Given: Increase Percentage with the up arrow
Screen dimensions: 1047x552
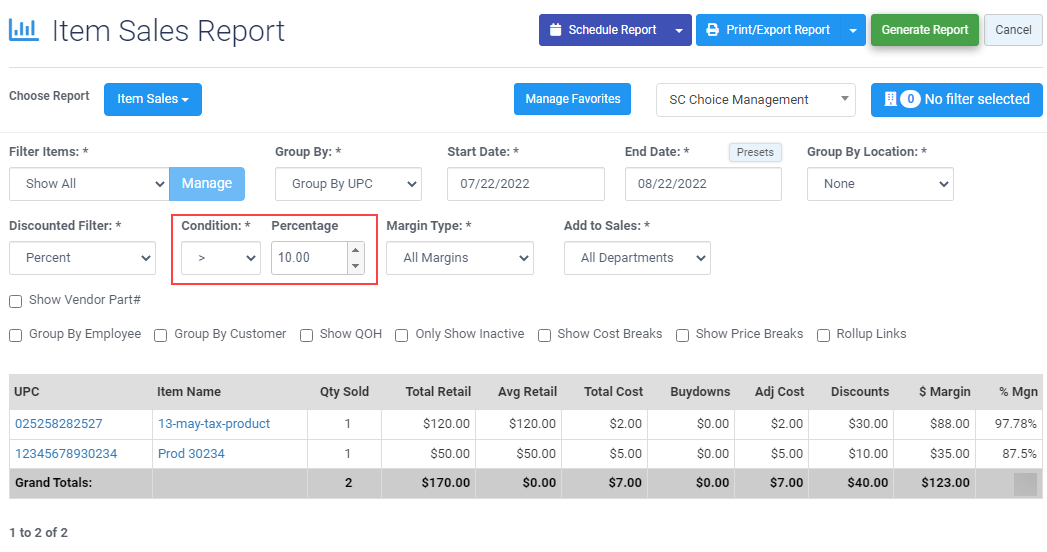Looking at the screenshot, I should pyautogui.click(x=354, y=251).
